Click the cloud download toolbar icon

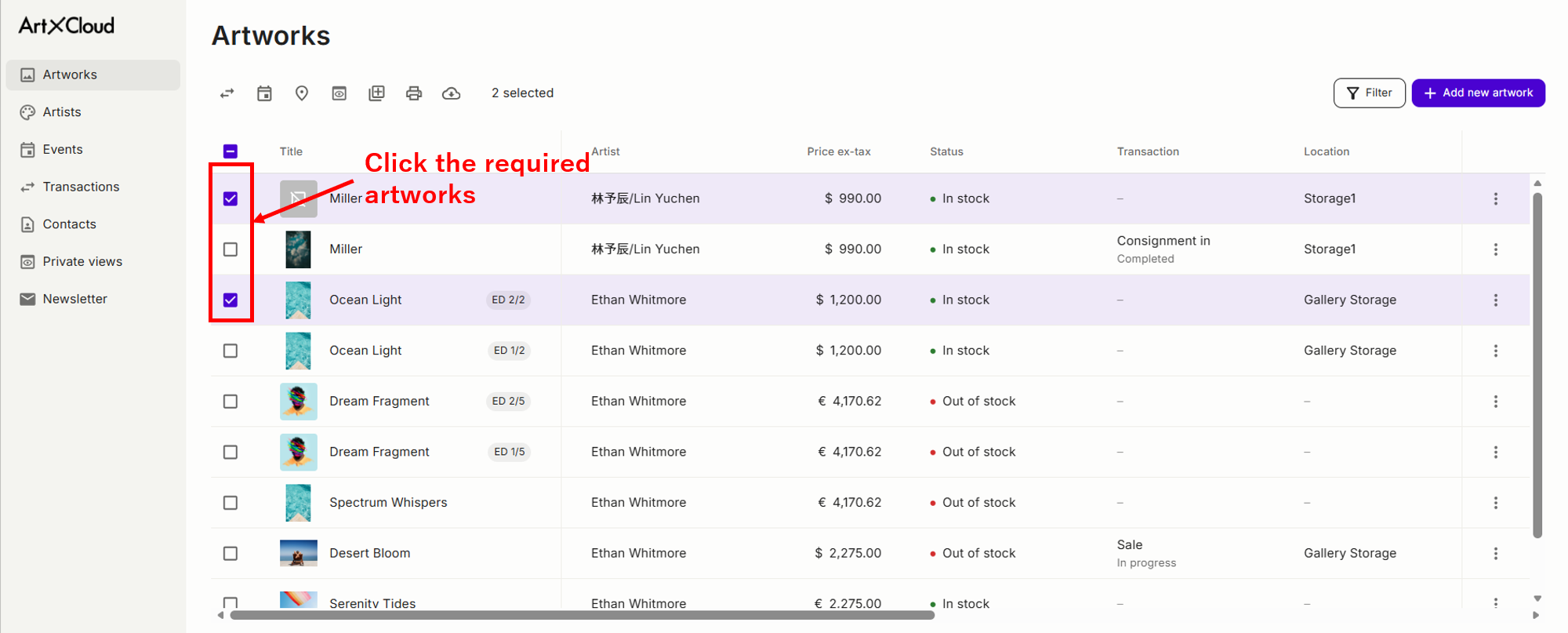tap(452, 93)
